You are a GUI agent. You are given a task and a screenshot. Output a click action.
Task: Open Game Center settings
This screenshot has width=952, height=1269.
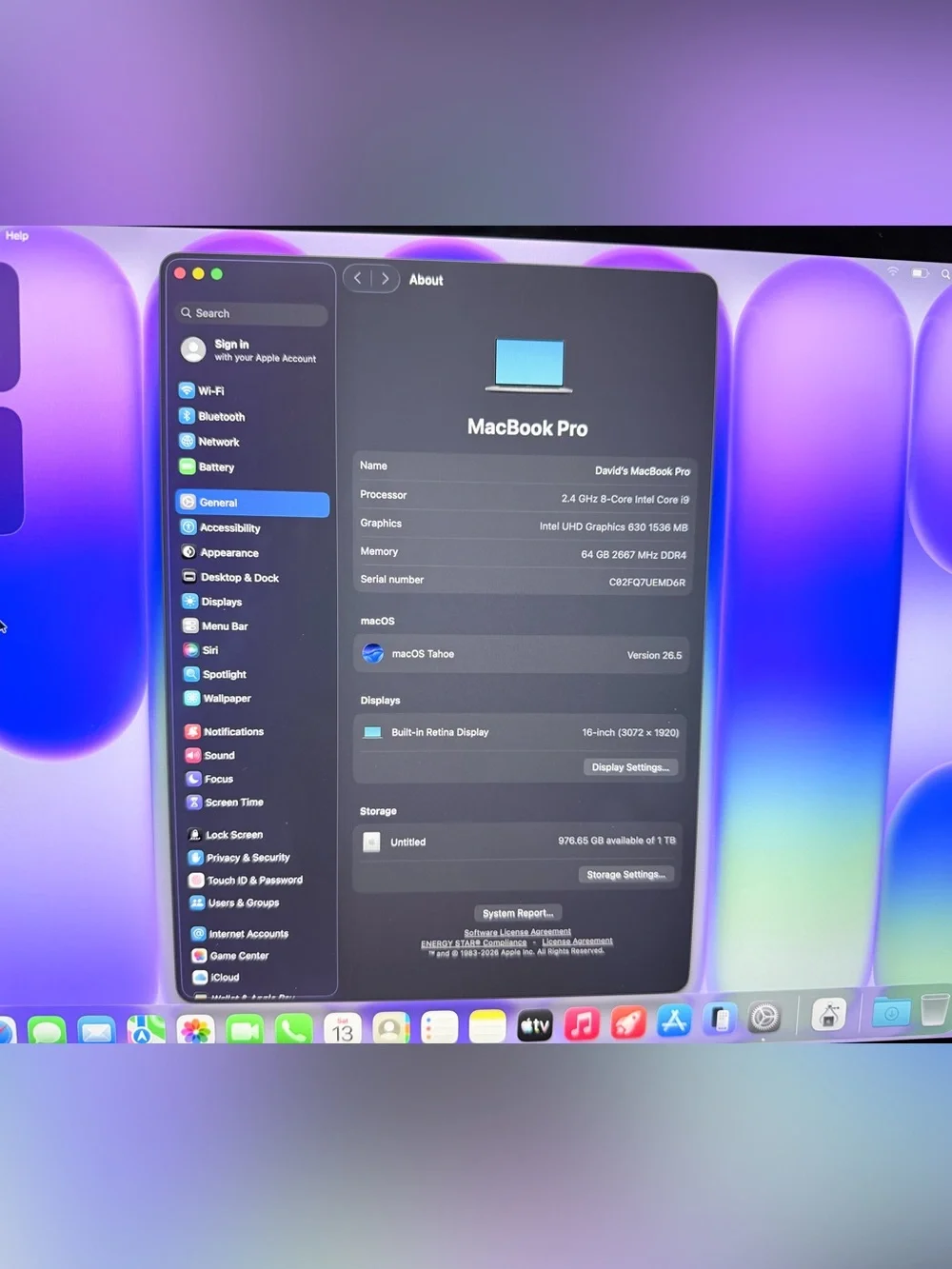(x=231, y=956)
